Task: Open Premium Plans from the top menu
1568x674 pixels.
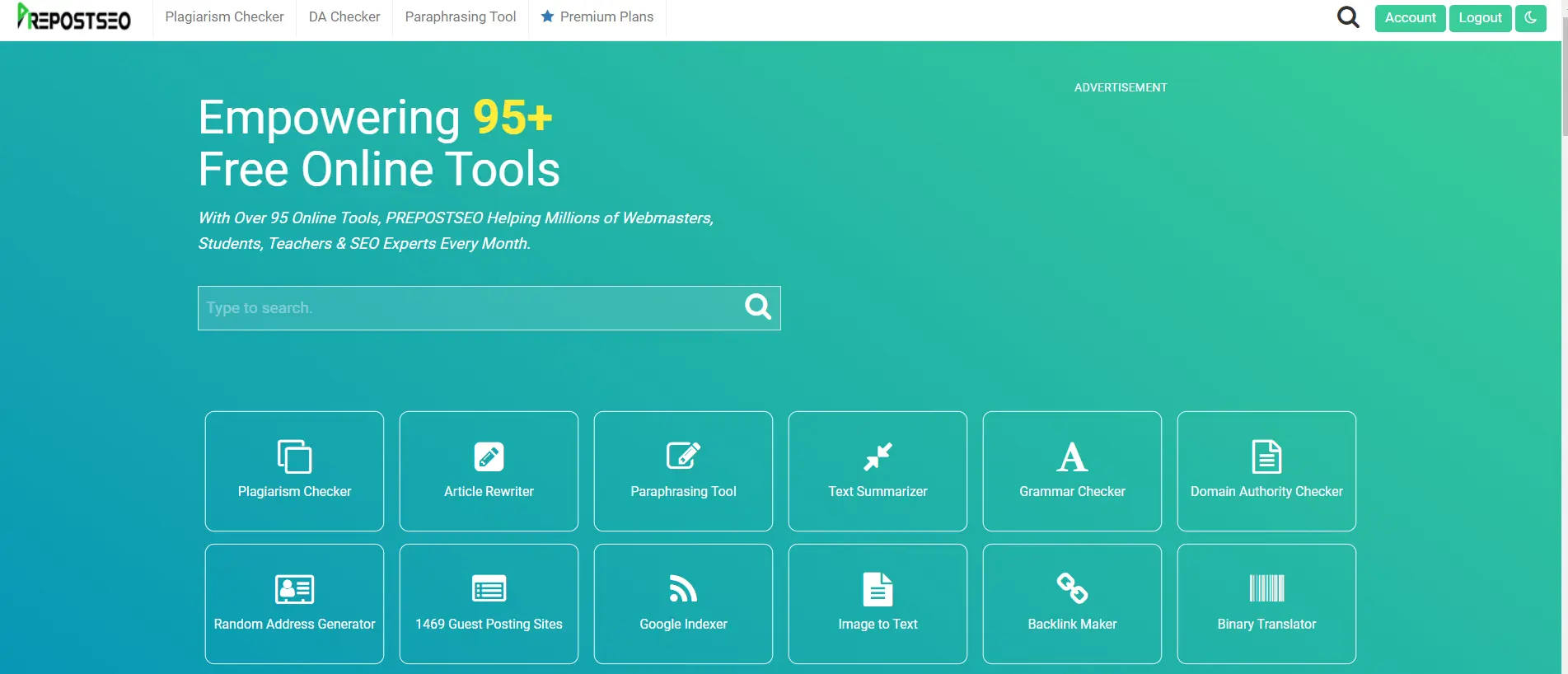Action: [x=597, y=17]
